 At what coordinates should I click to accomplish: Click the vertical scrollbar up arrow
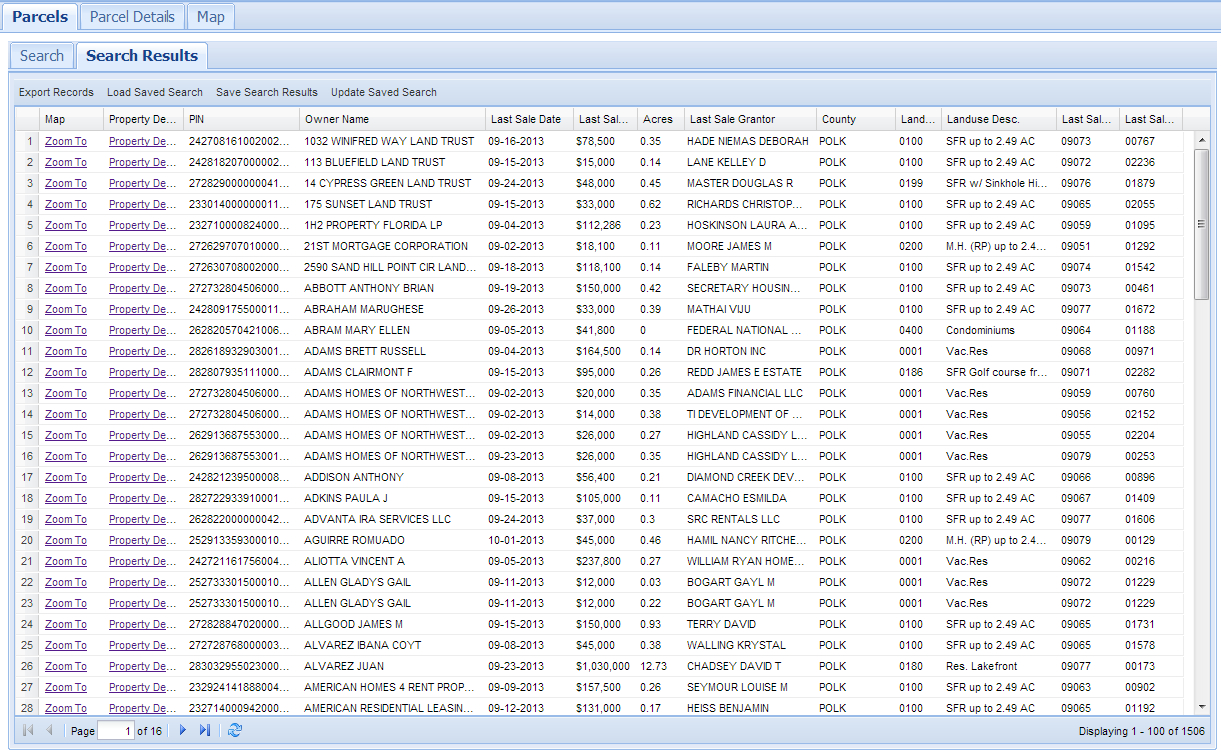tap(1201, 141)
